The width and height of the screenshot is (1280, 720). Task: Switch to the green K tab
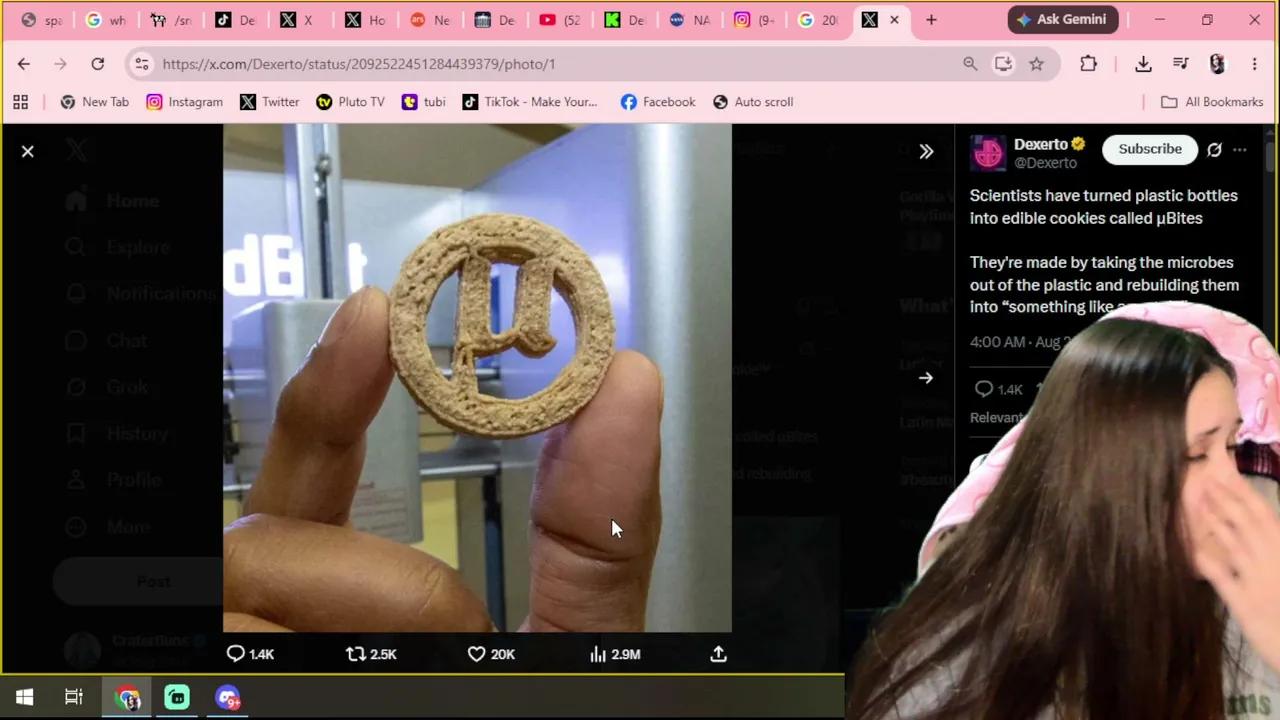[624, 20]
